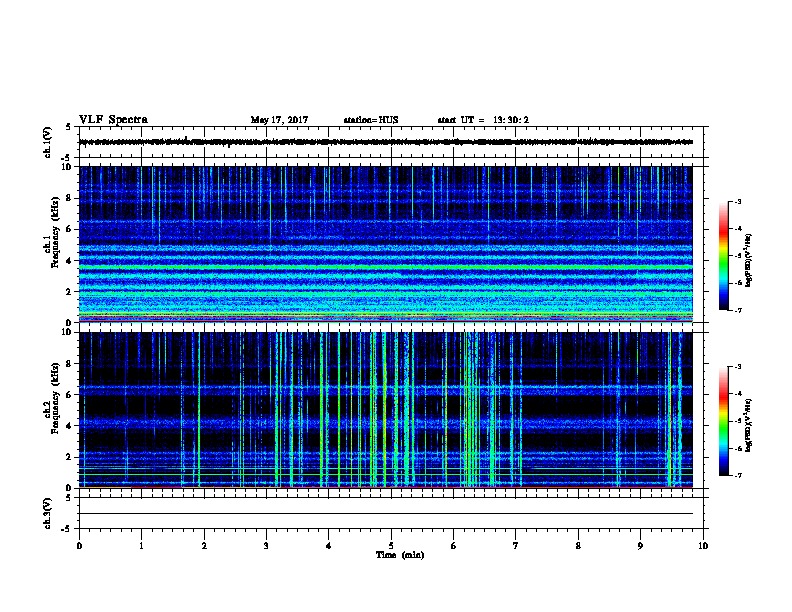Click the ch.1 voltage waveform trace

click(386, 142)
